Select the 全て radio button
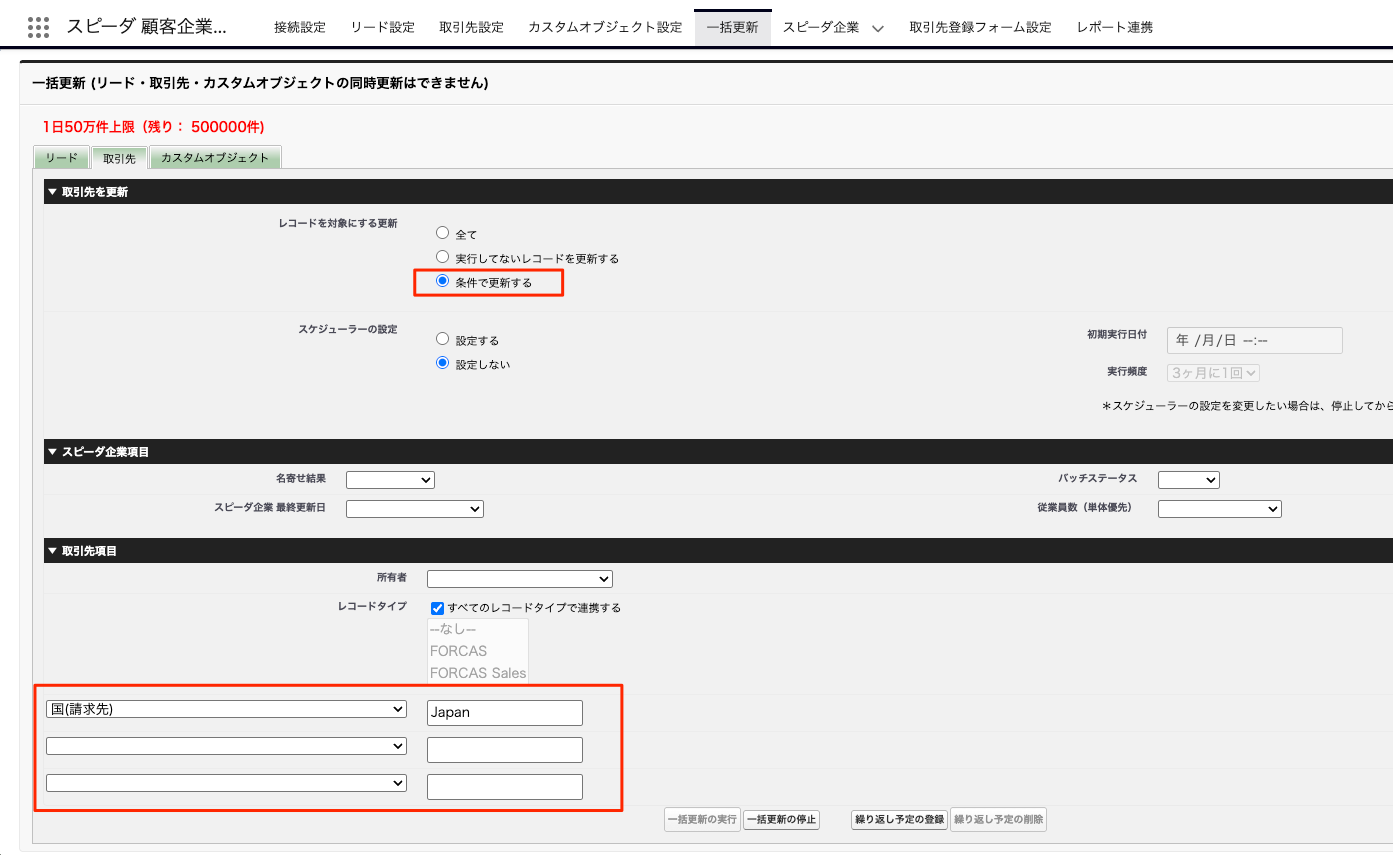This screenshot has height=855, width=1393. point(443,233)
